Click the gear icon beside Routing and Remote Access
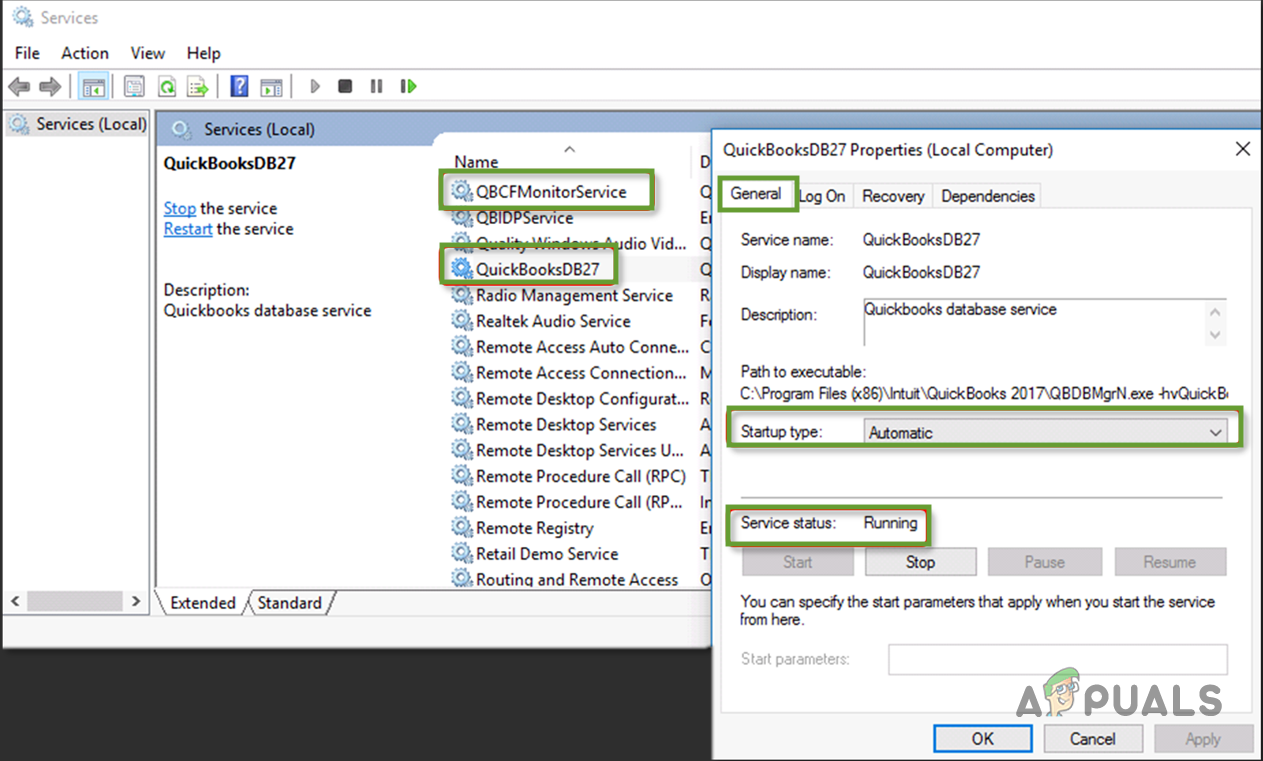1263x761 pixels. 461,580
